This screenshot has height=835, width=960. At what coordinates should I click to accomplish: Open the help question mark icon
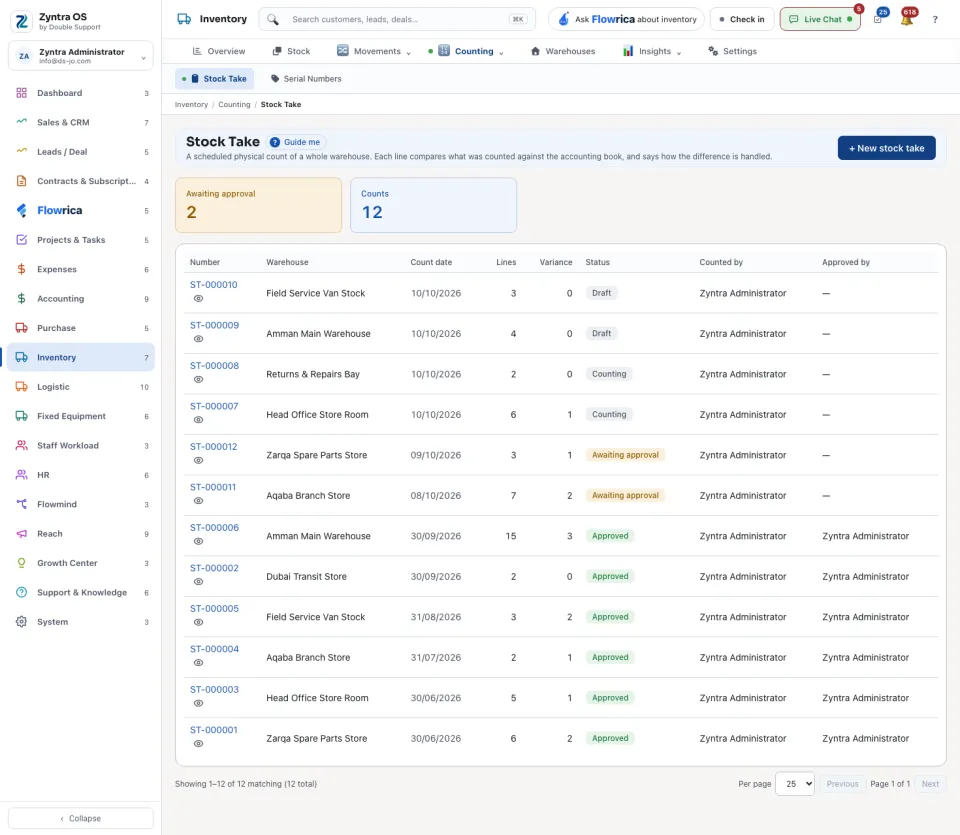(x=935, y=20)
